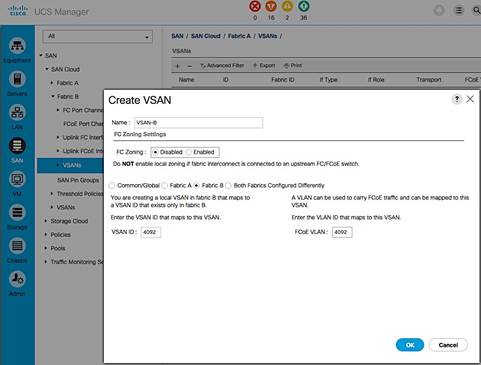Confirm the dialog with OK
Image resolution: width=481 pixels, height=365 pixels.
tap(410, 345)
